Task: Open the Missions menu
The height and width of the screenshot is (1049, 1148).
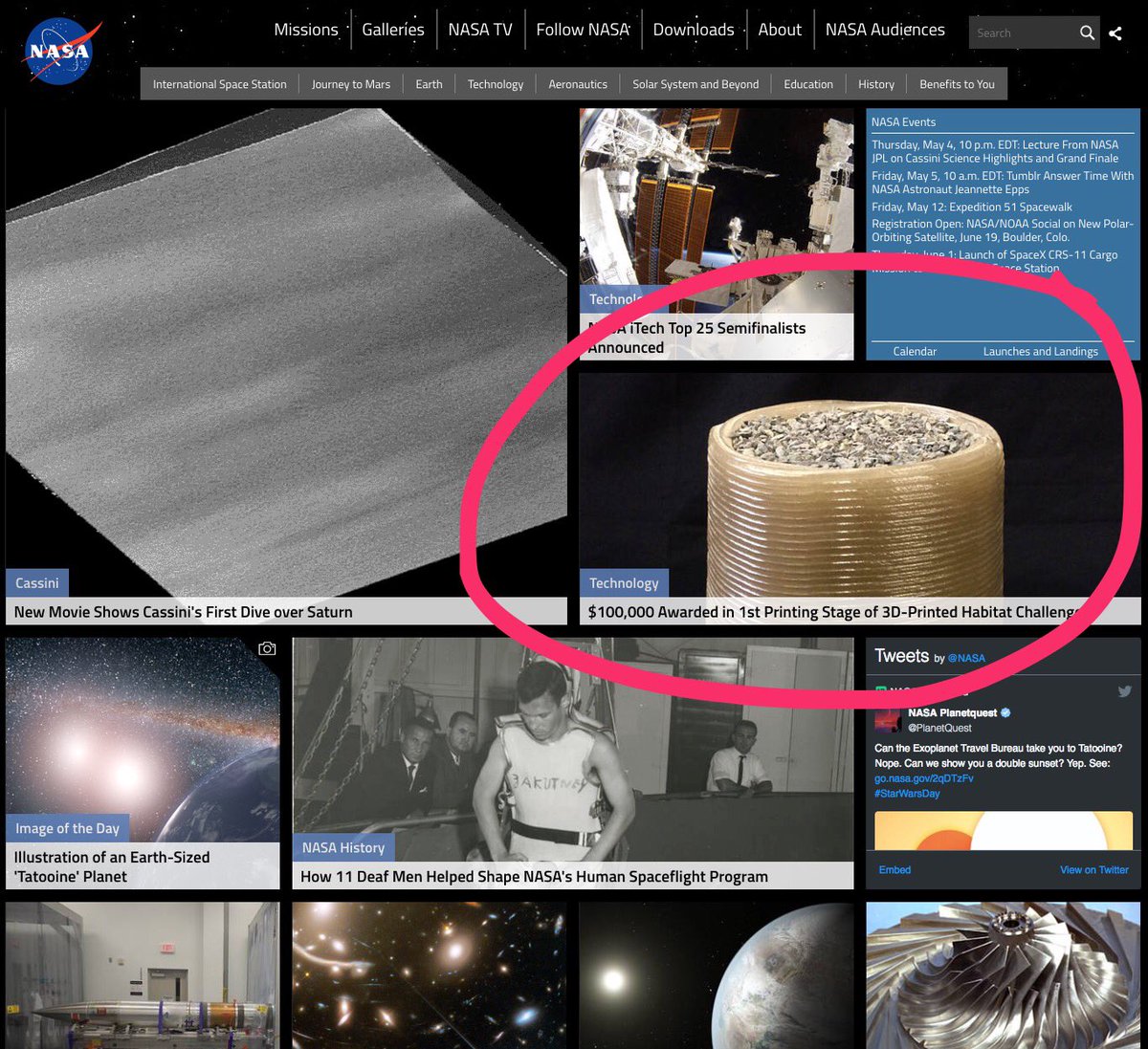Action: (306, 30)
